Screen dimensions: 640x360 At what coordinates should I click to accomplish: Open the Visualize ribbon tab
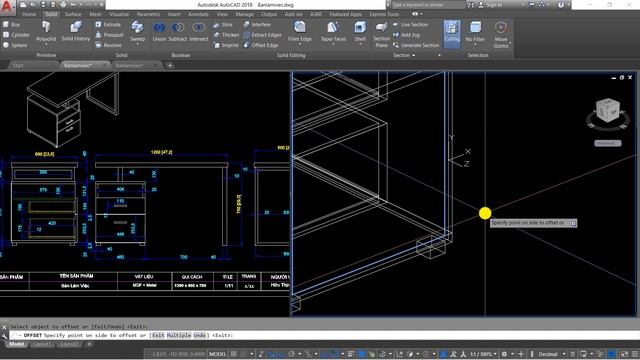tap(119, 14)
